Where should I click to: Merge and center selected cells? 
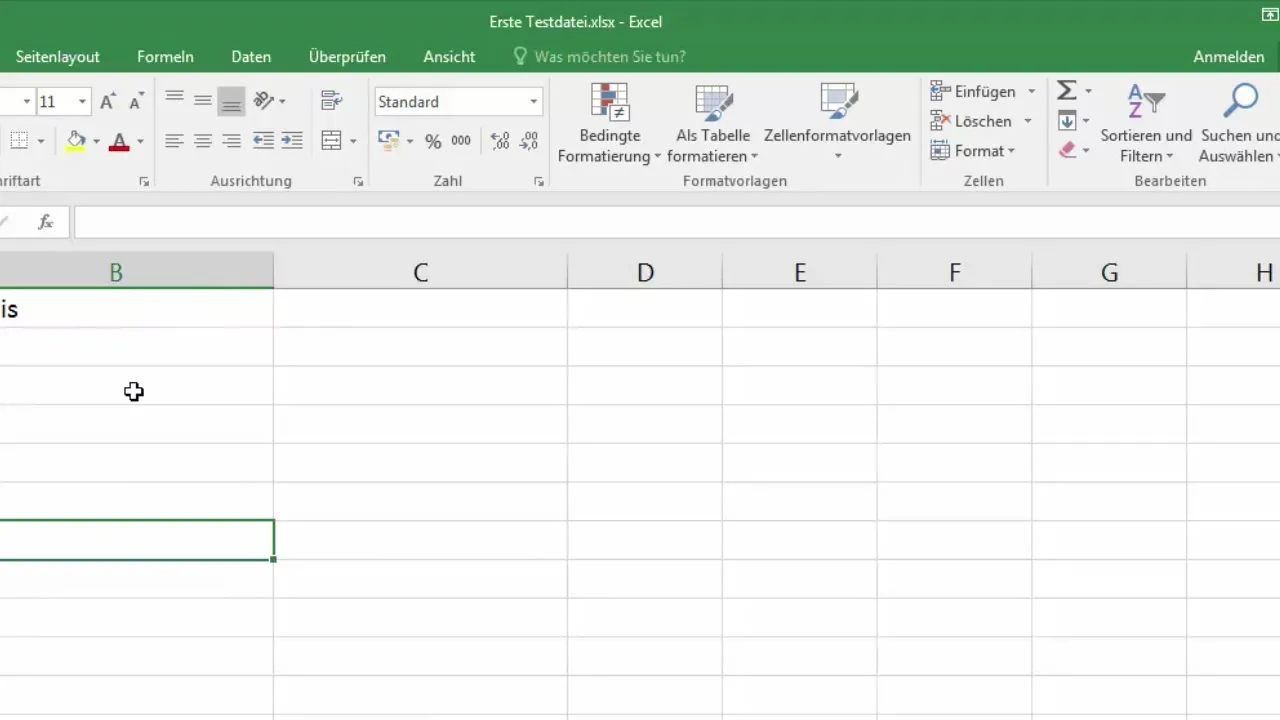(331, 141)
